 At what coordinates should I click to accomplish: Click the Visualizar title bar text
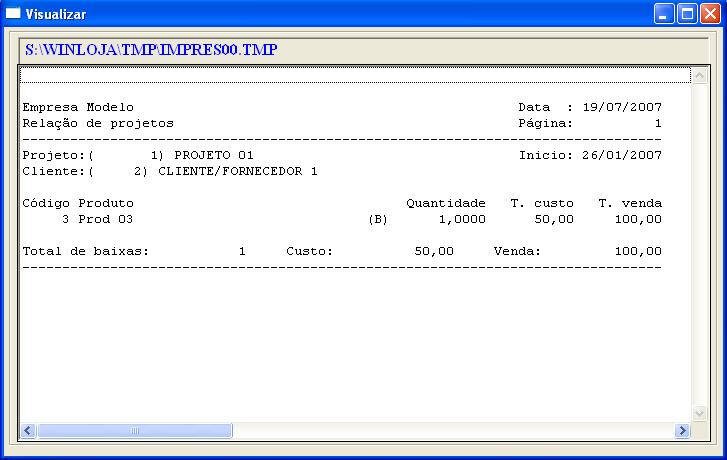56,14
